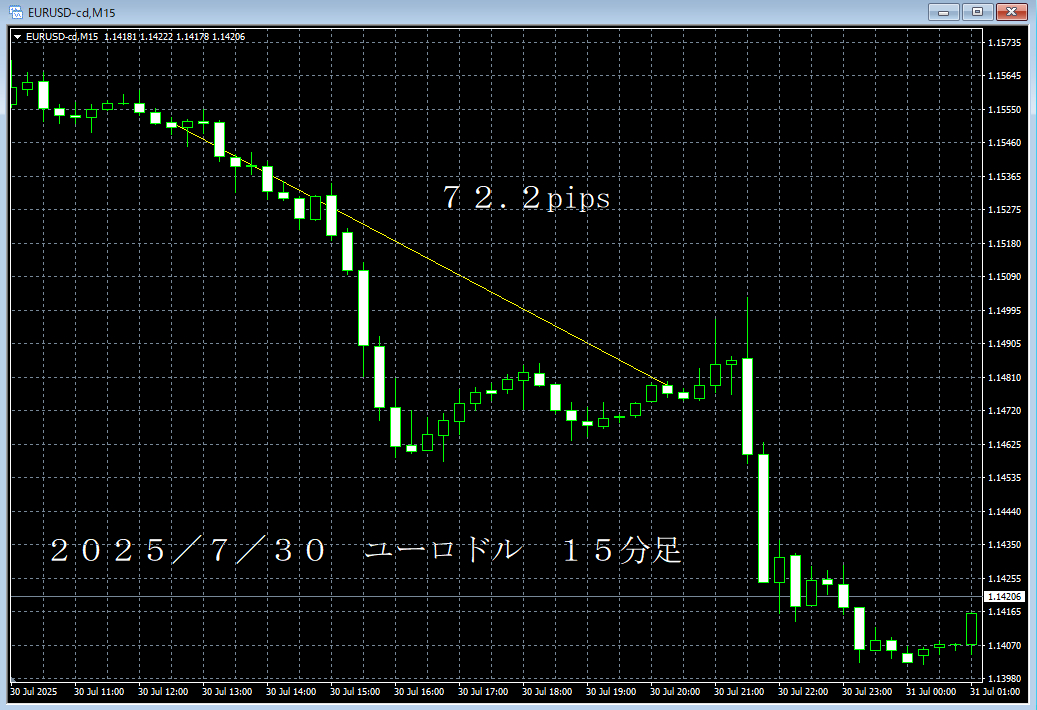This screenshot has height=710, width=1037.
Task: Maximize the EURUSD-cd,M15 chart window
Action: 976,12
